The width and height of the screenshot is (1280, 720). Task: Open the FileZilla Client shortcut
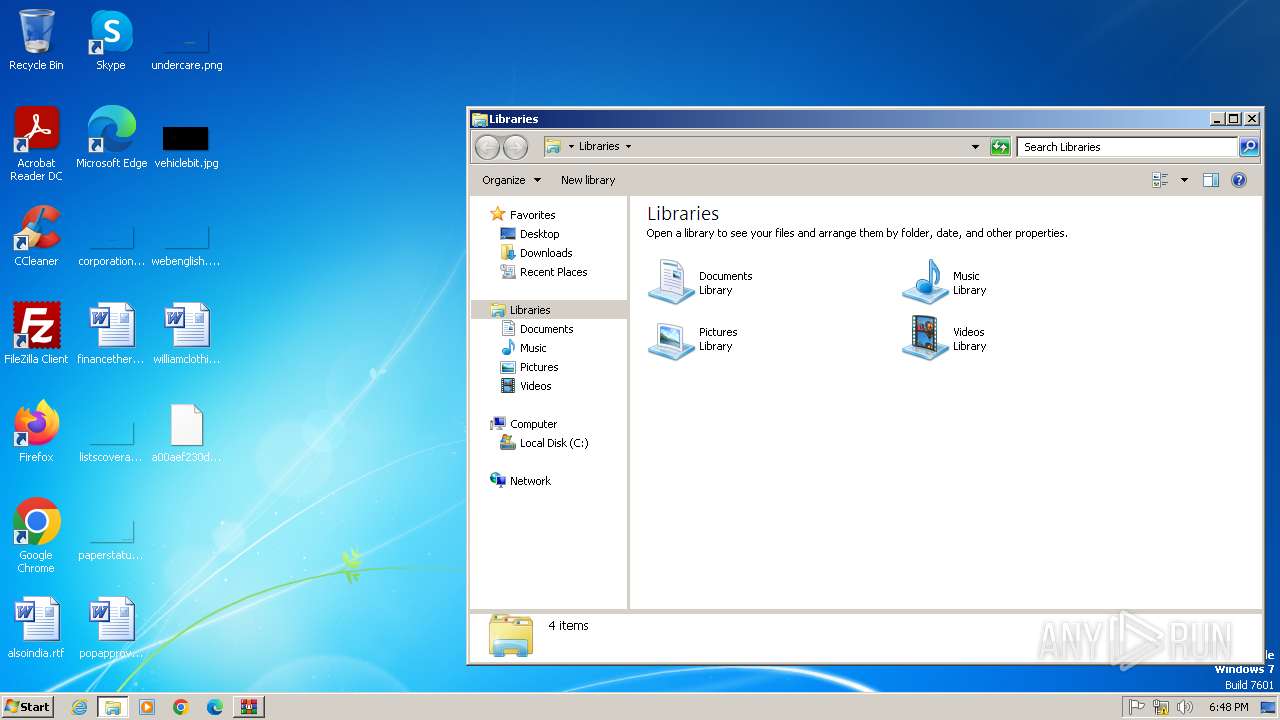click(36, 333)
